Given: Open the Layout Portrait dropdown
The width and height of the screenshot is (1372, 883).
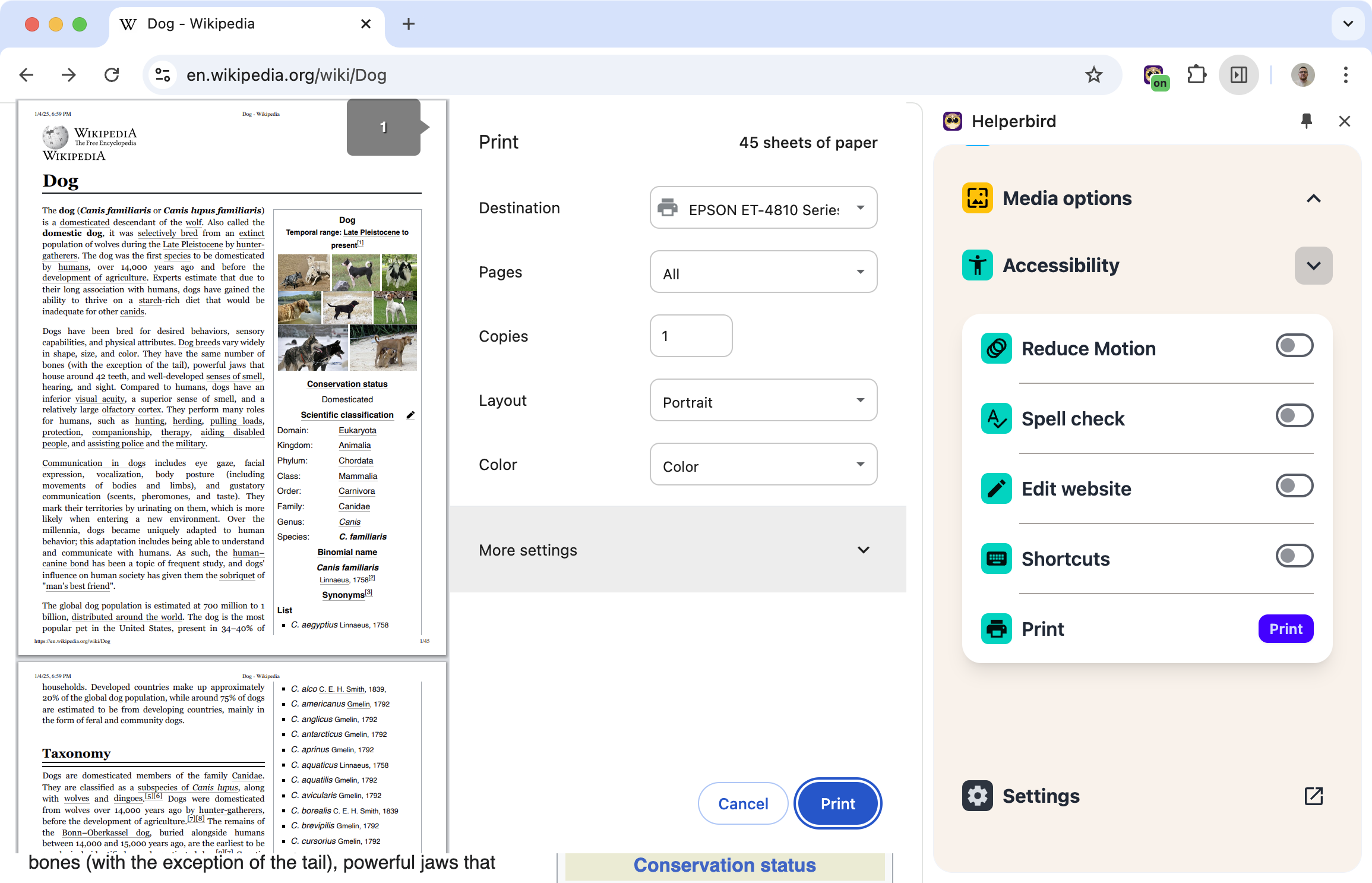Looking at the screenshot, I should point(763,400).
